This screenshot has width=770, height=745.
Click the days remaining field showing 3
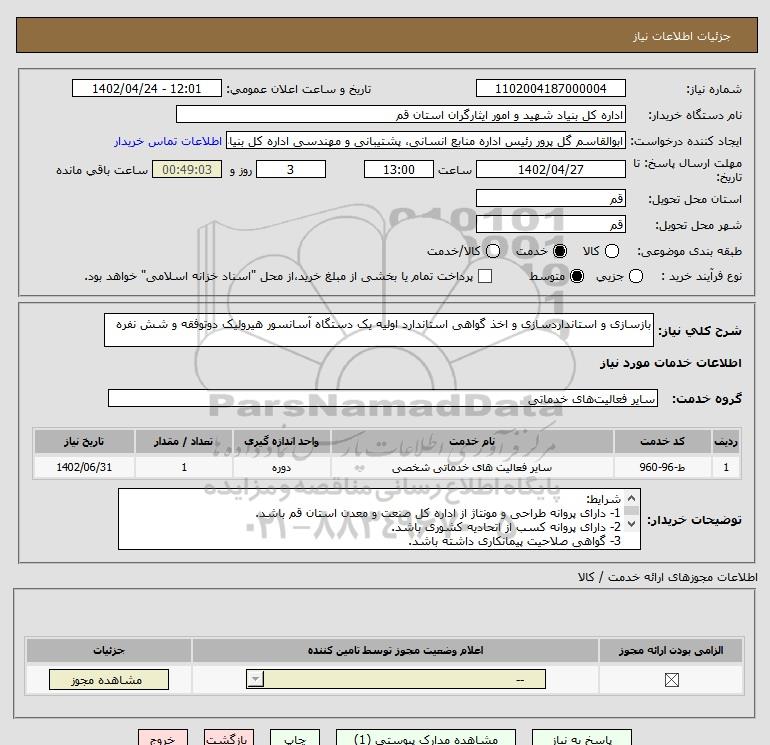[291, 169]
